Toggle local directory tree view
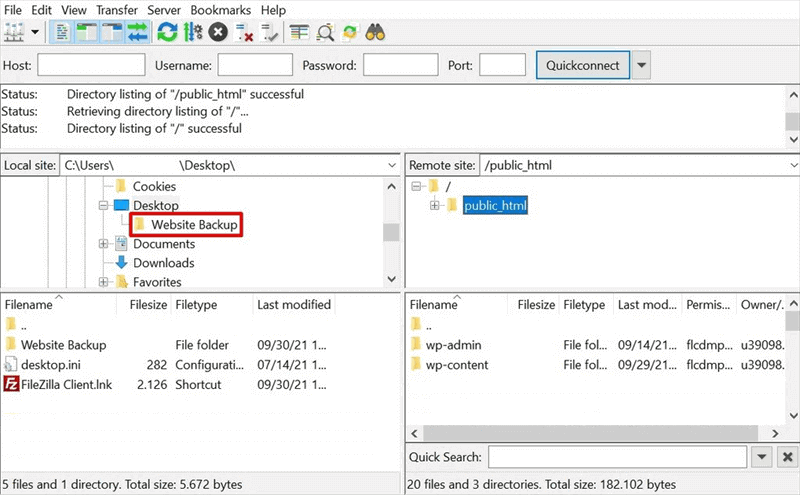This screenshot has width=800, height=495. point(85,32)
